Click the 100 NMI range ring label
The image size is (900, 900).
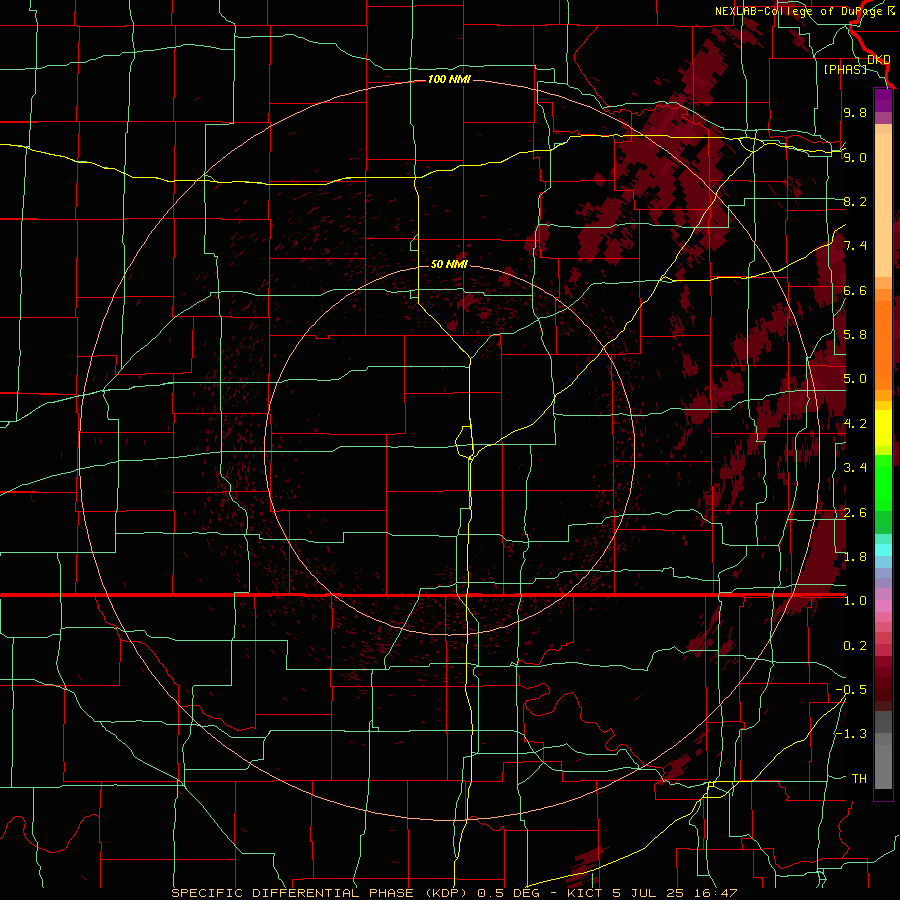[449, 79]
